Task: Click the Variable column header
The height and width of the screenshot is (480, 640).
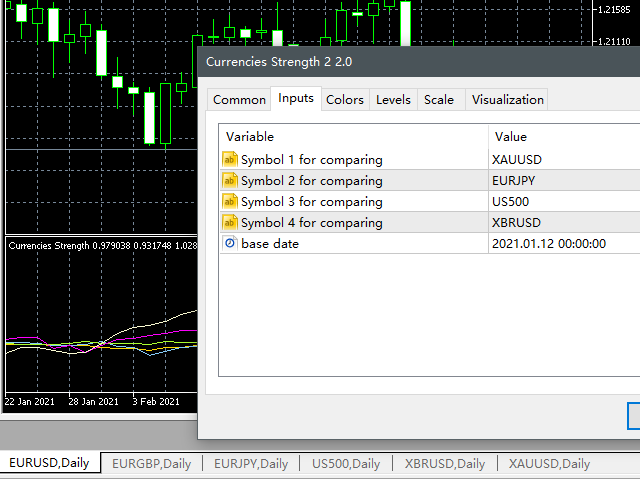Action: coord(353,136)
